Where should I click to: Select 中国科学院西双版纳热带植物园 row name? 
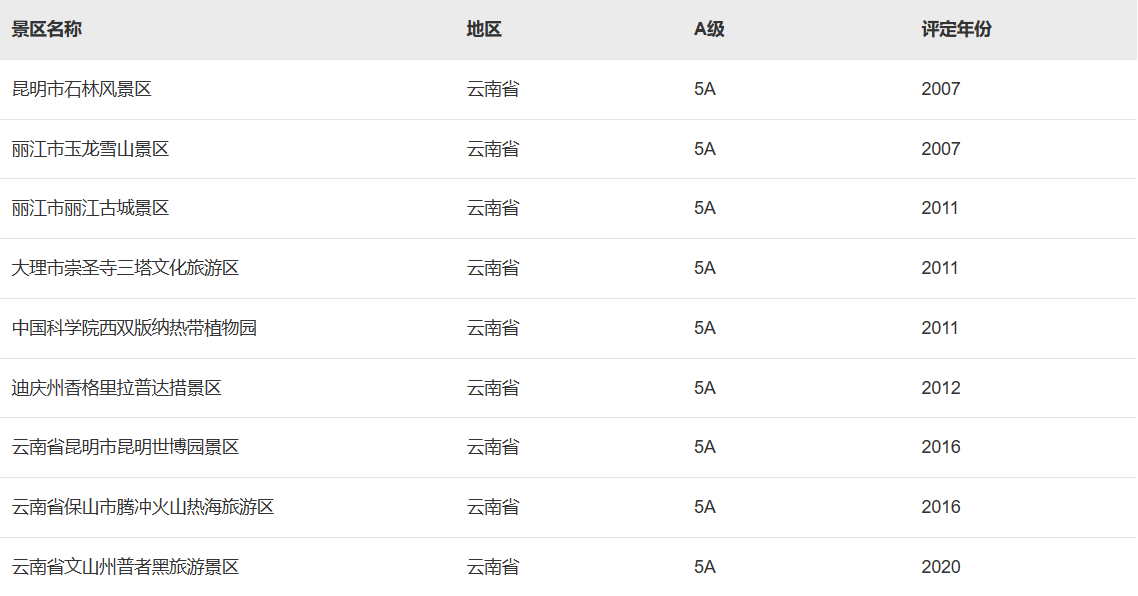[135, 328]
